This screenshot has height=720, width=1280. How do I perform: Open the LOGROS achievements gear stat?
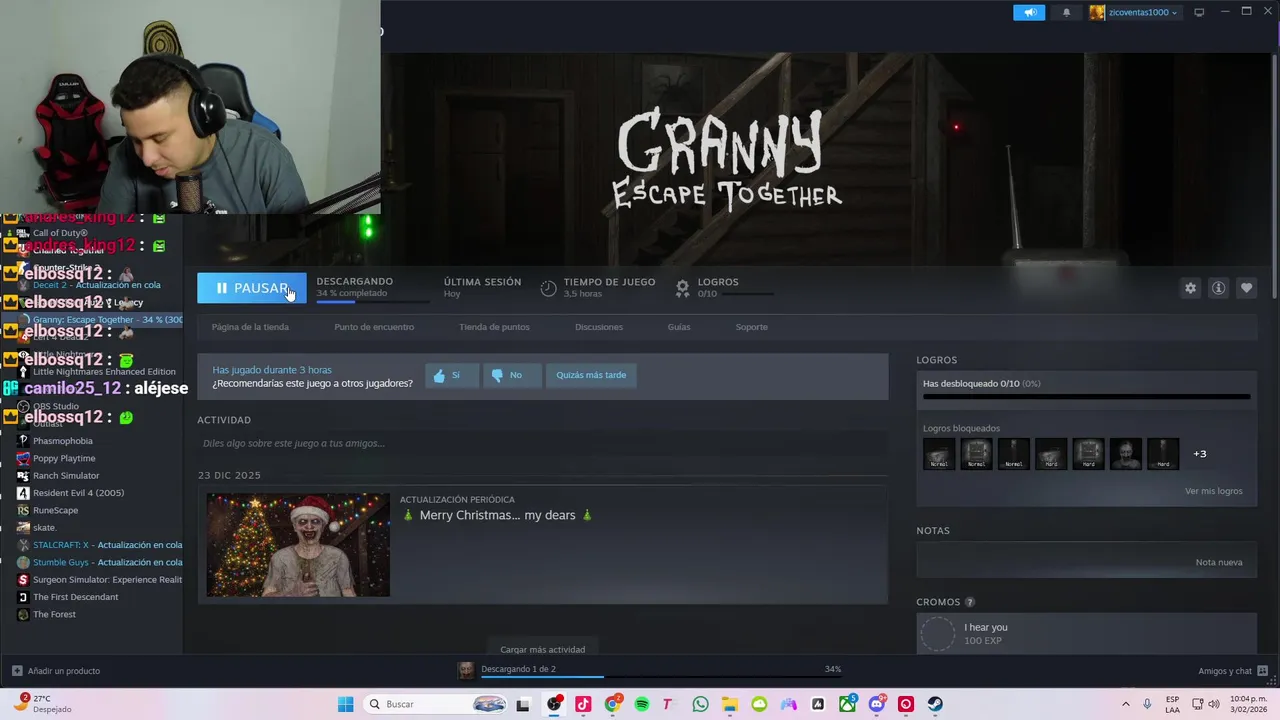682,288
